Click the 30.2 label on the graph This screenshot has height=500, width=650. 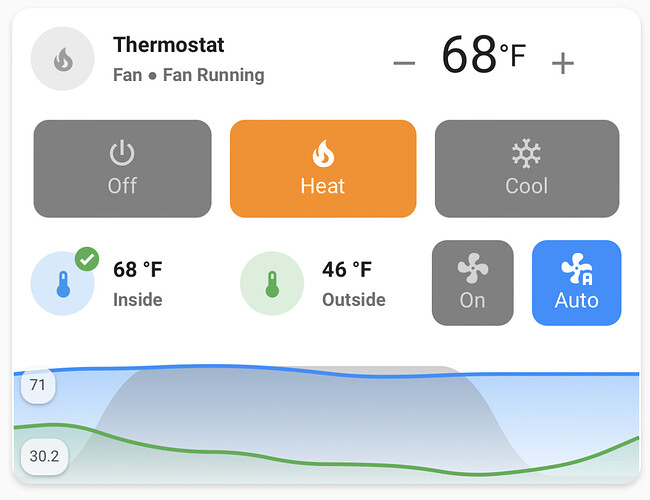(x=44, y=456)
